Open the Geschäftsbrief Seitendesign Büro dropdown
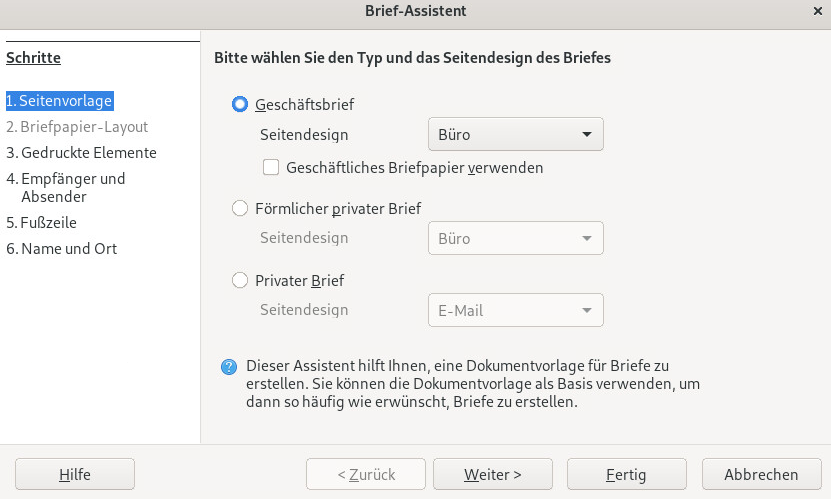831x499 pixels. 515,135
